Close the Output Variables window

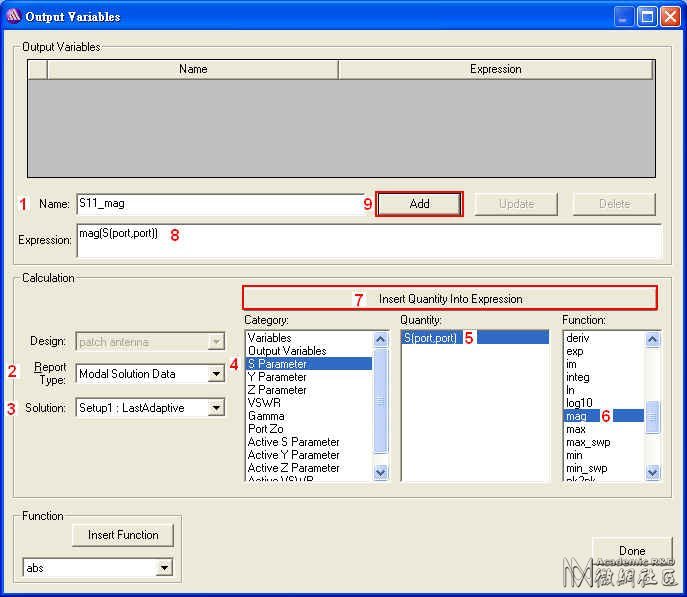coord(670,17)
